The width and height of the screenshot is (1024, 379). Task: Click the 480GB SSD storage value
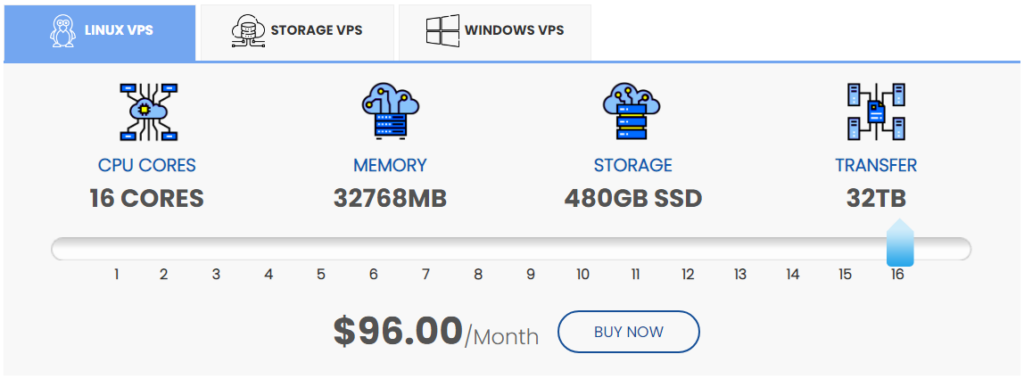point(633,199)
